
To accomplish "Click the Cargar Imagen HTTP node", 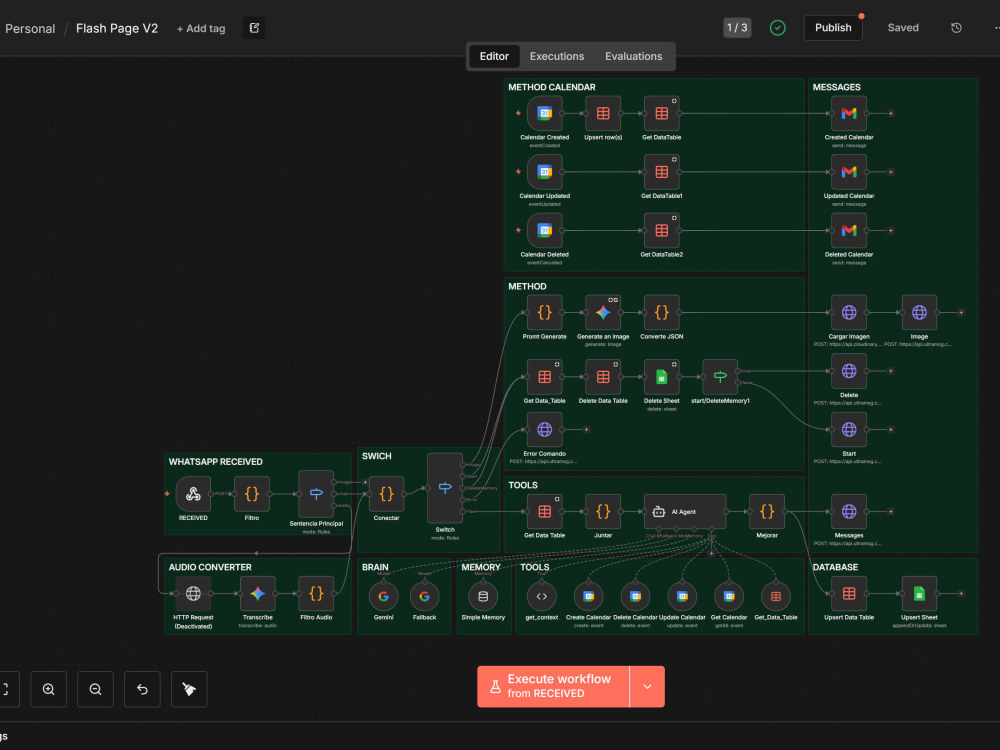I will coord(849,312).
